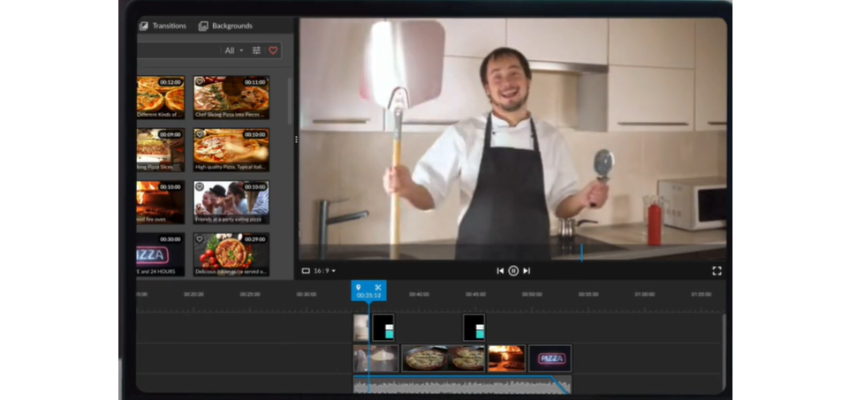850x400 pixels.
Task: Add a marker with the playhead pin icon
Action: pyautogui.click(x=358, y=287)
